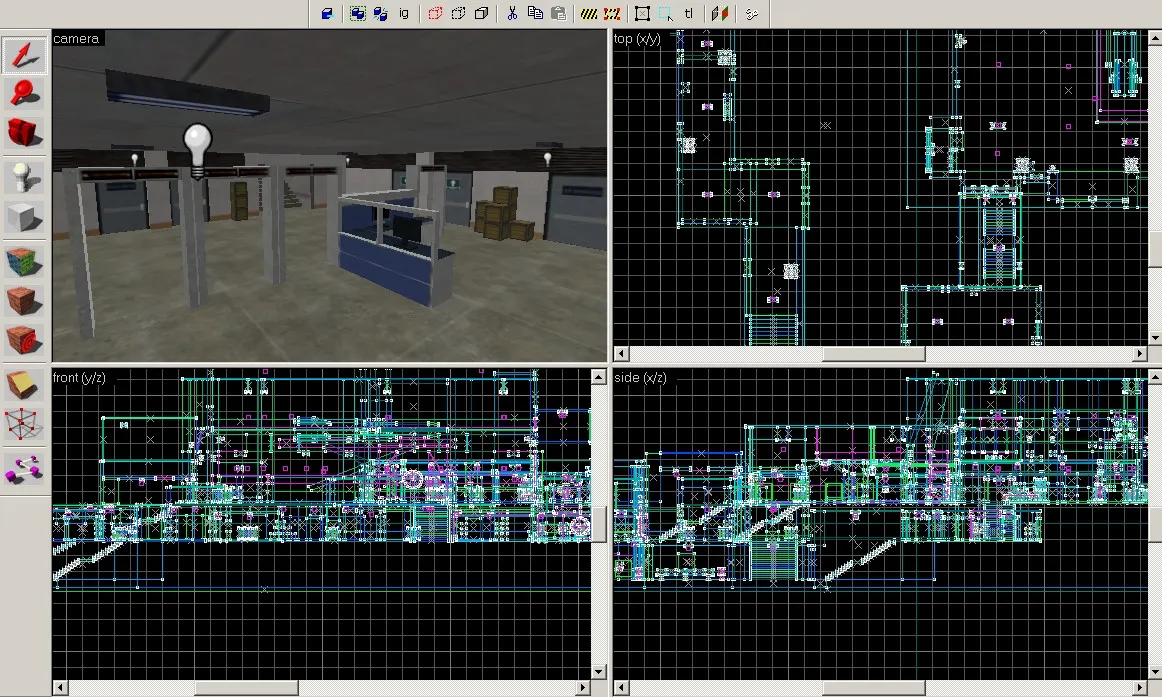Pick the Block creation tool
This screenshot has width=1162, height=697.
coord(25,217)
